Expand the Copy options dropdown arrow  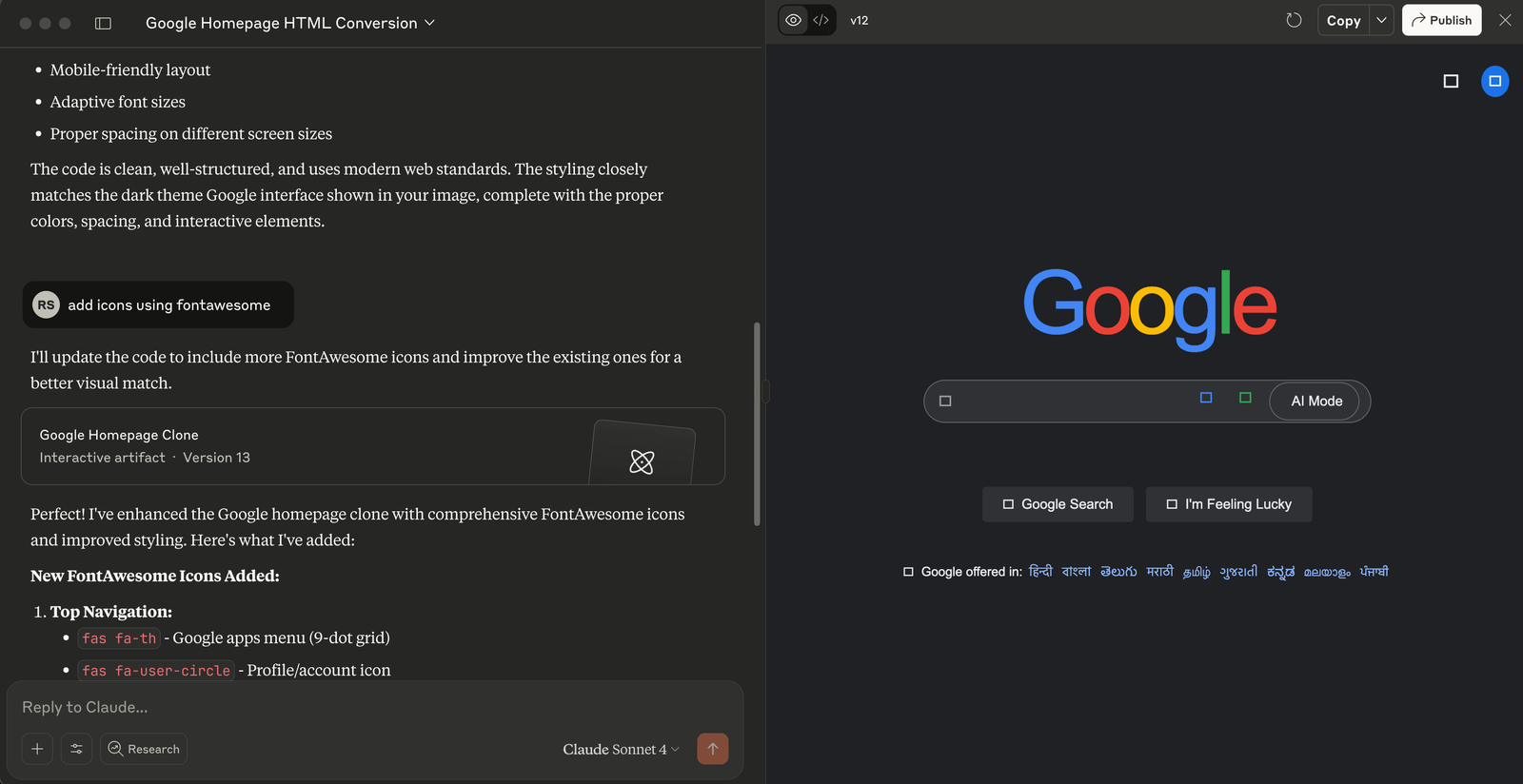[1381, 20]
